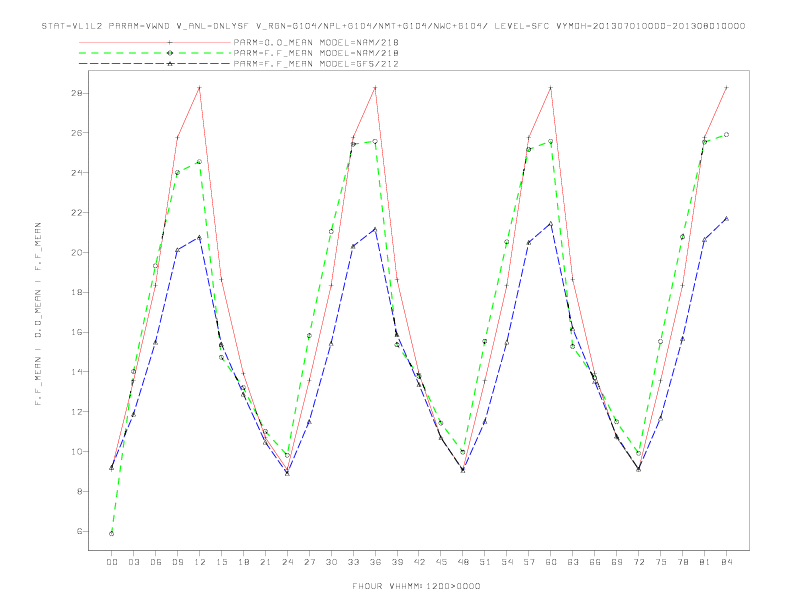Click x-axis tick label 66
The height and width of the screenshot is (612, 792).
coord(595,562)
